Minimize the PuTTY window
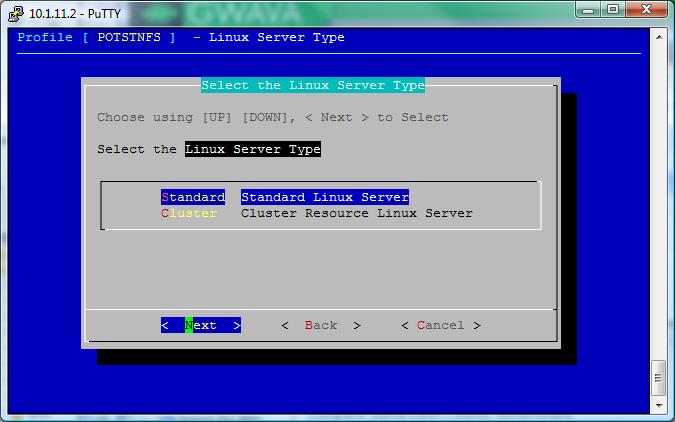Viewport: 675px width, 422px height. 588,9
